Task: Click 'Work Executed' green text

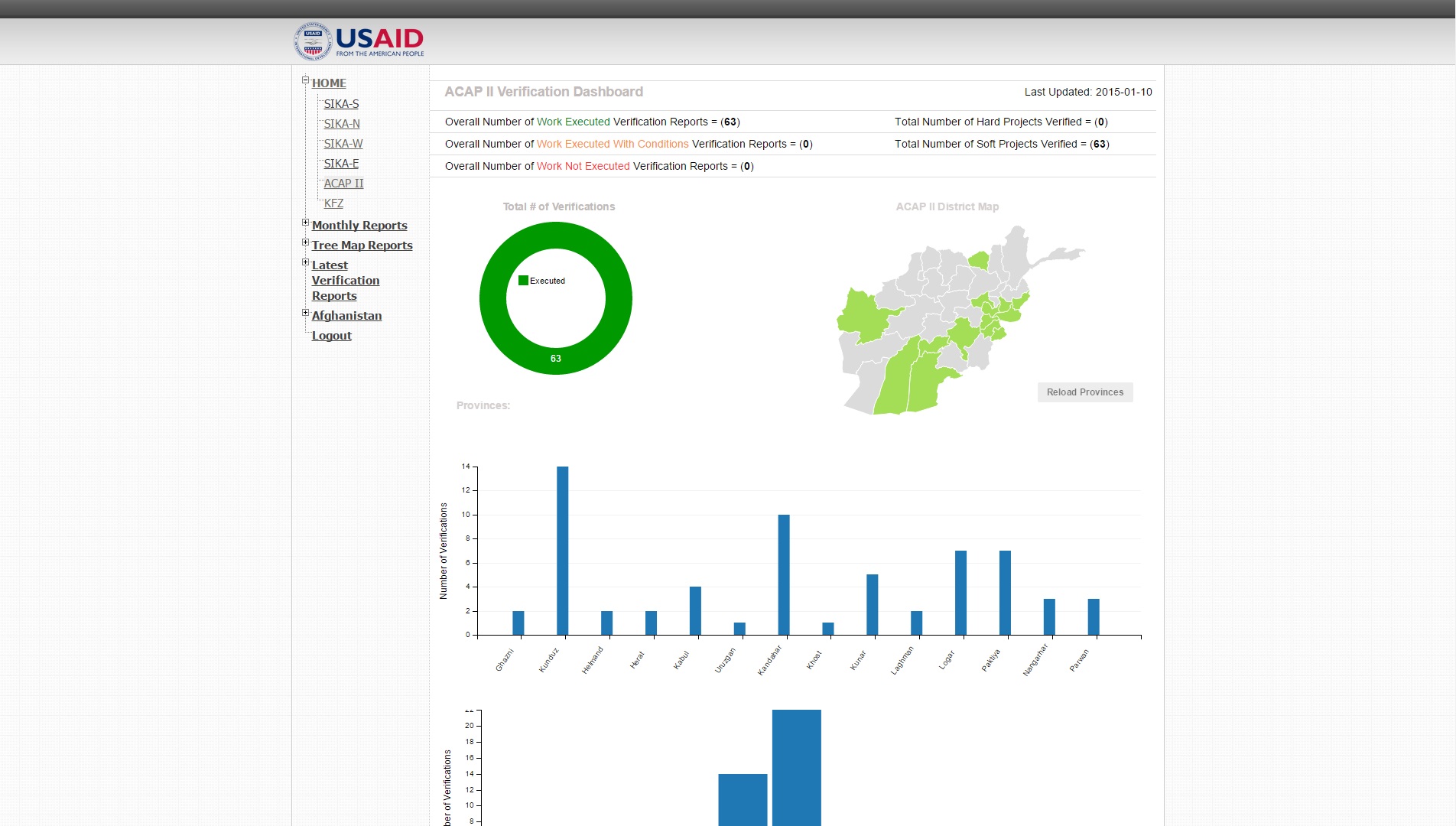Action: click(574, 122)
